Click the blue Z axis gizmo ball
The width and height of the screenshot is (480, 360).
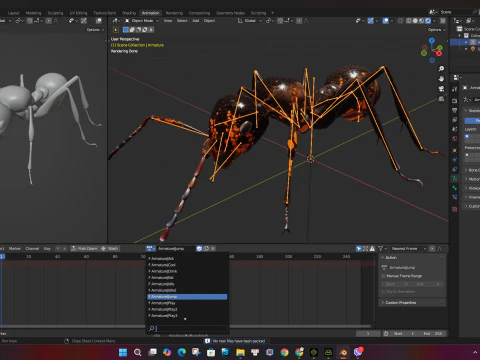[432, 40]
